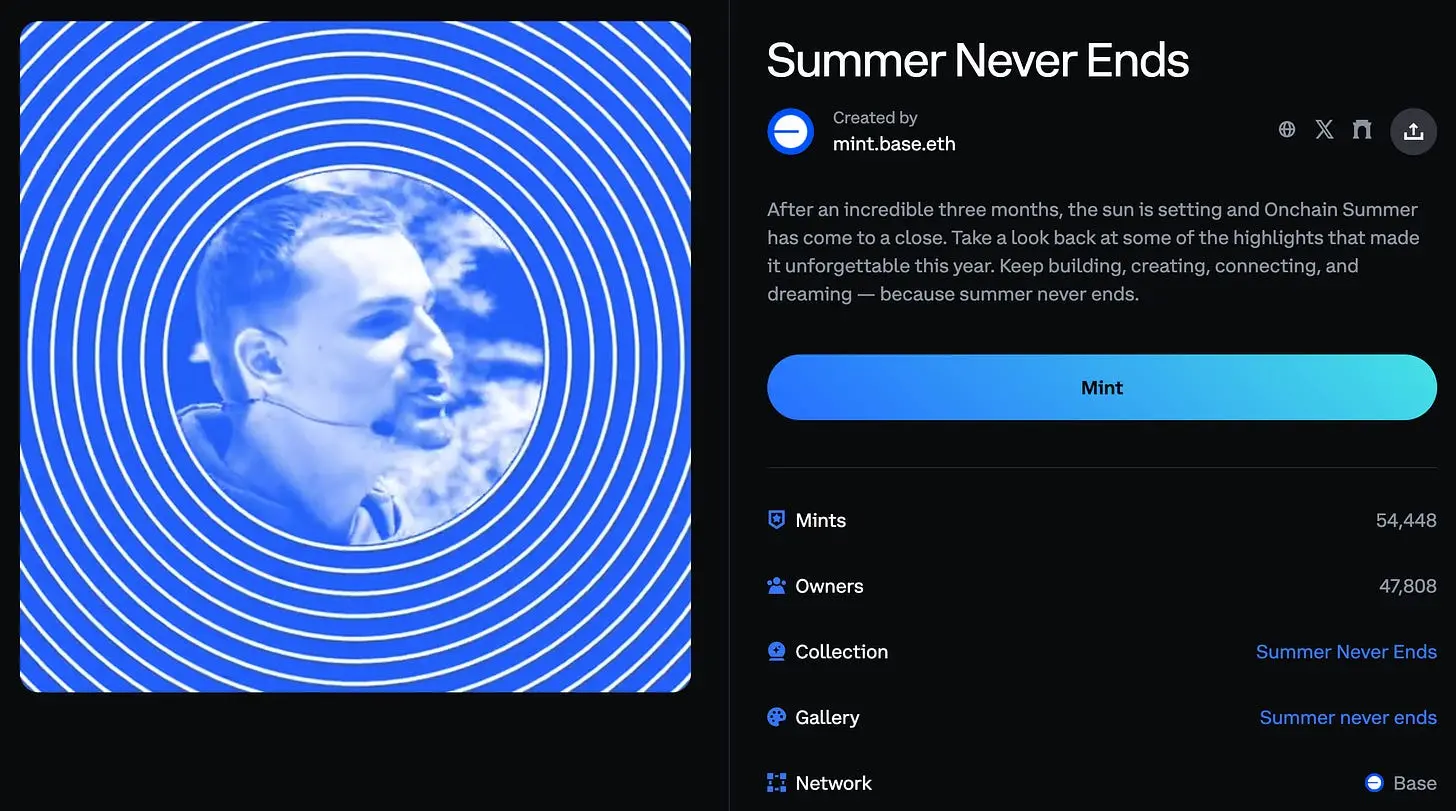This screenshot has height=811, width=1456.
Task: Mint the Summer Never Ends NFT
Action: pyautogui.click(x=1102, y=387)
